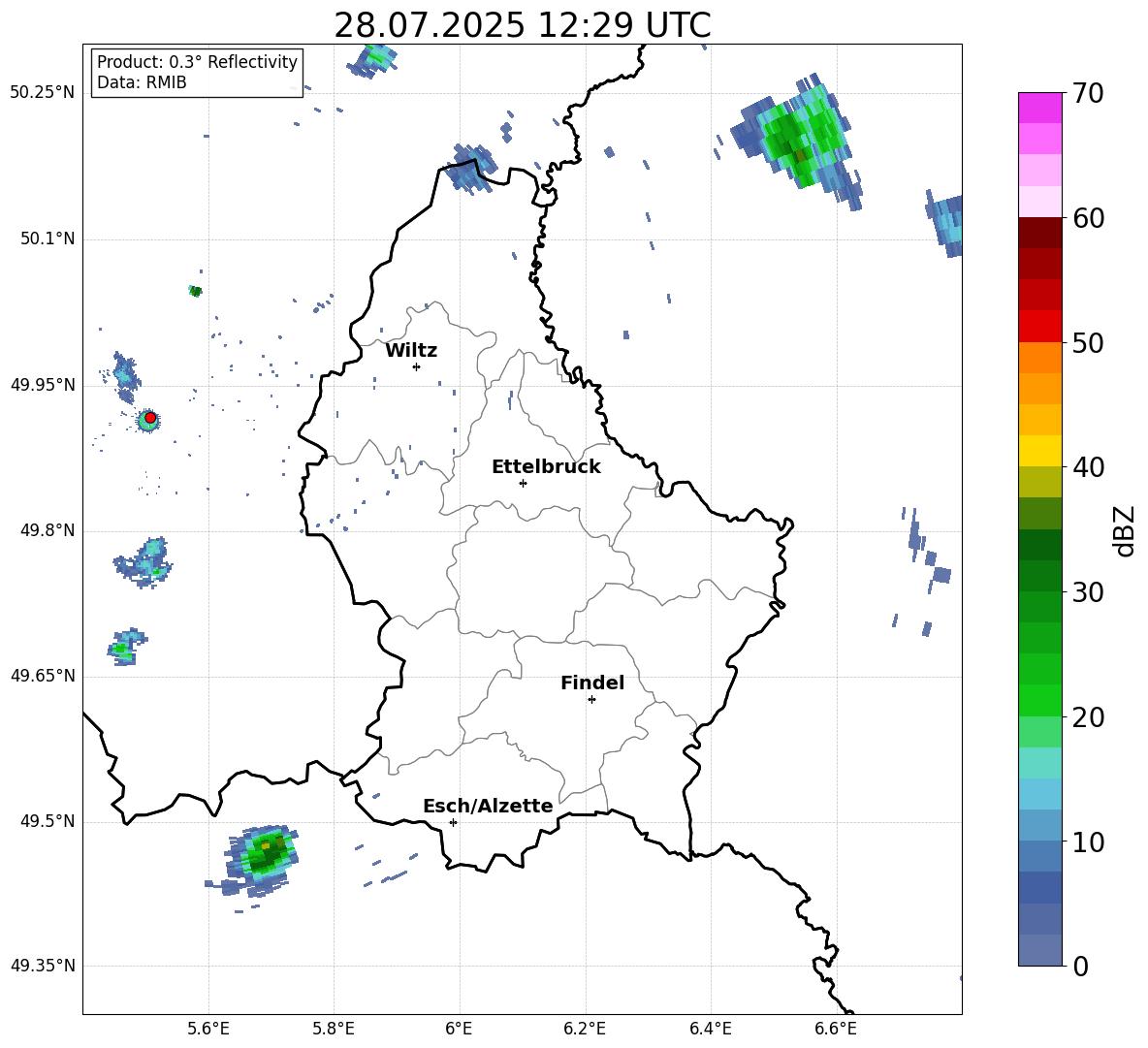This screenshot has width=1148, height=1048.
Task: Click the 6.4°E longitude tick label
Action: (710, 1029)
